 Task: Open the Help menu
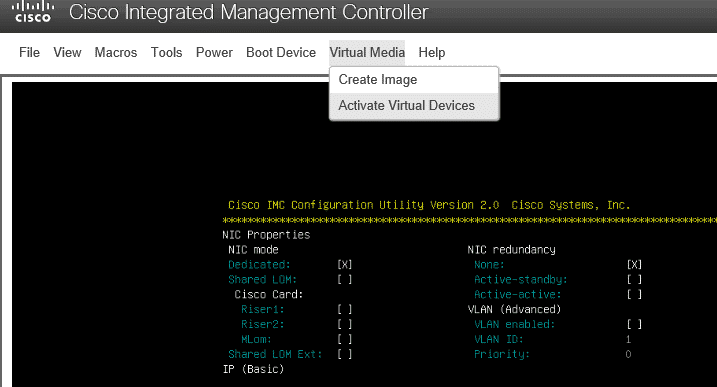point(432,53)
